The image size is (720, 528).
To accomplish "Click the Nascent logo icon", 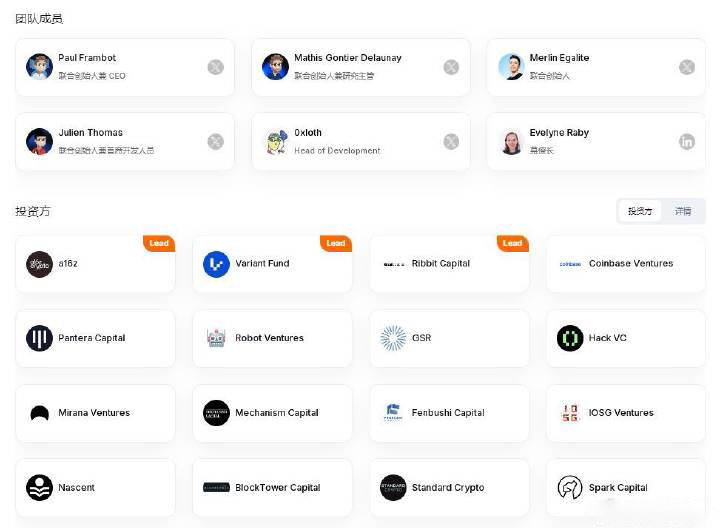I will point(39,488).
